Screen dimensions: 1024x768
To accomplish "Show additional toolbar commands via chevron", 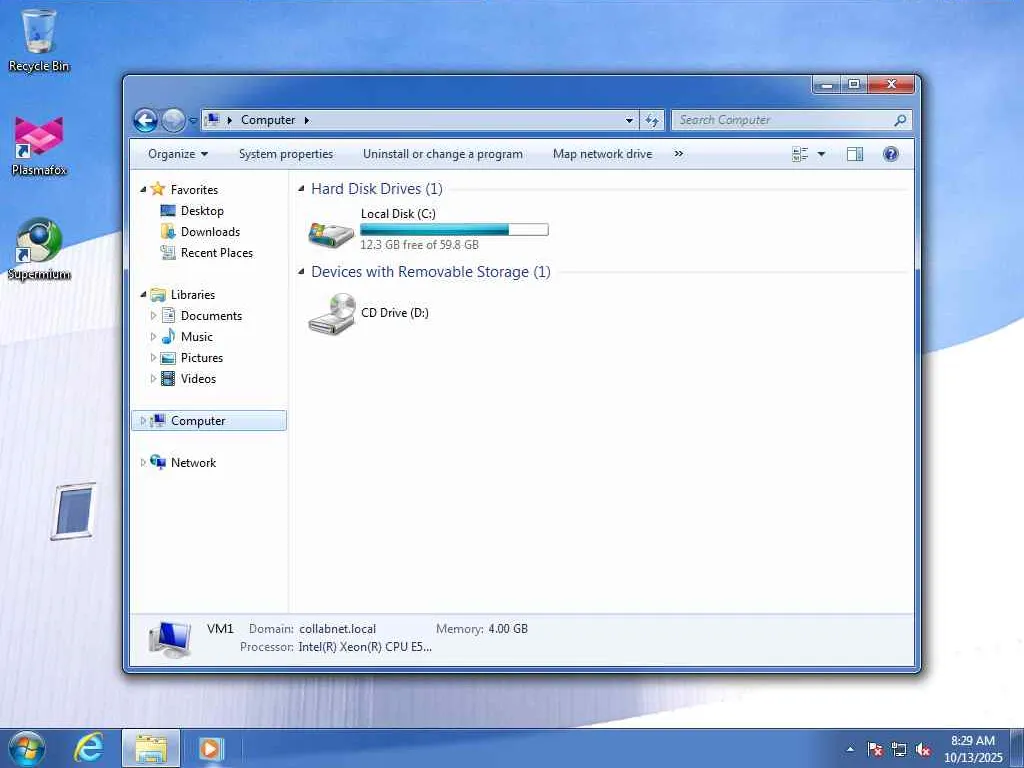I will coord(679,154).
